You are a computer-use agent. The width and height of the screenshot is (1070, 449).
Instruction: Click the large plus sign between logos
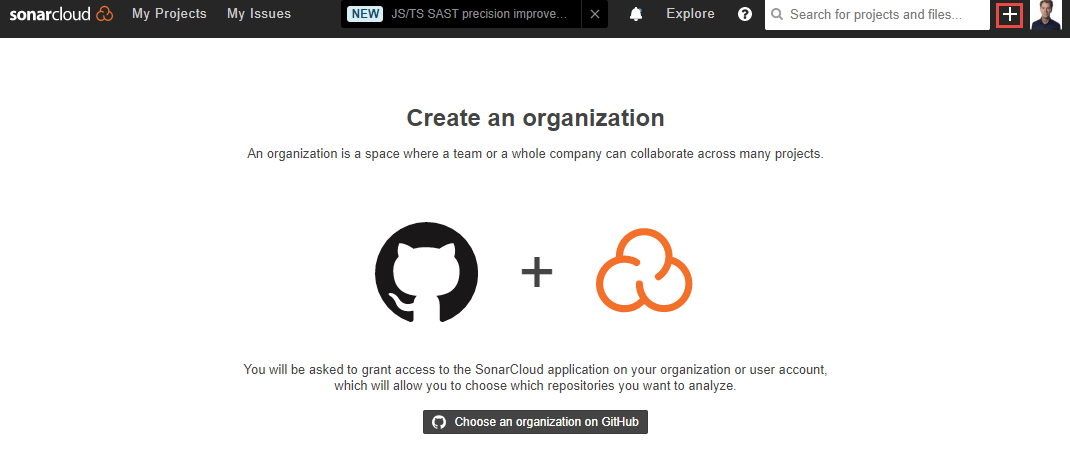[x=537, y=272]
